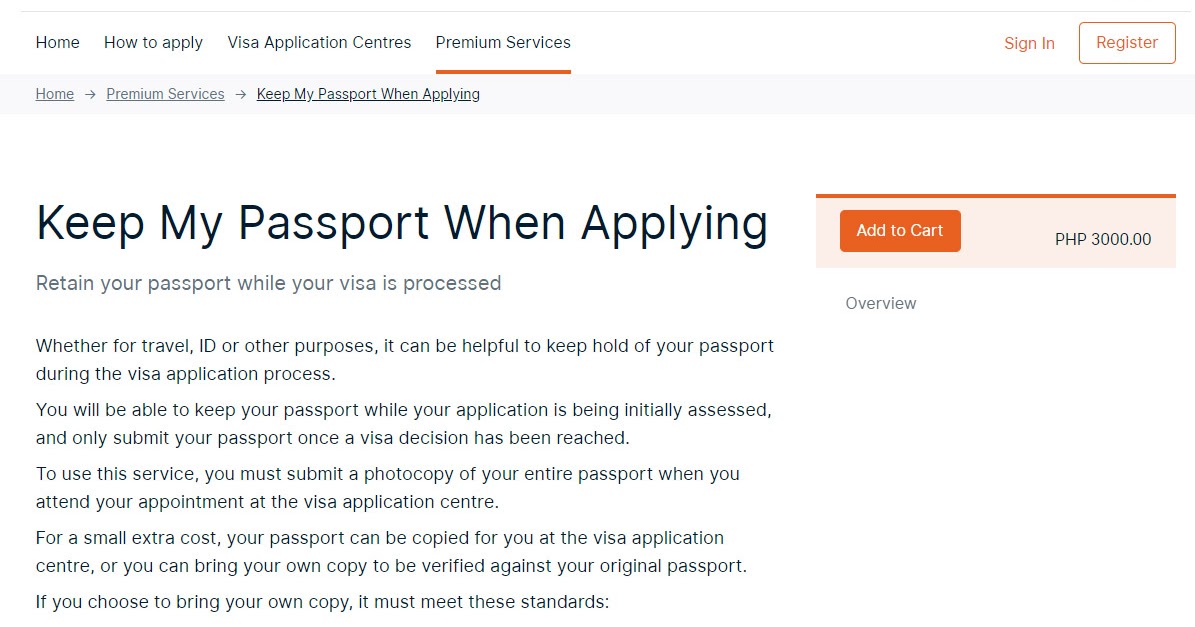Click the Keep My Passport When Applying breadcrumb
This screenshot has width=1195, height=627.
point(368,94)
